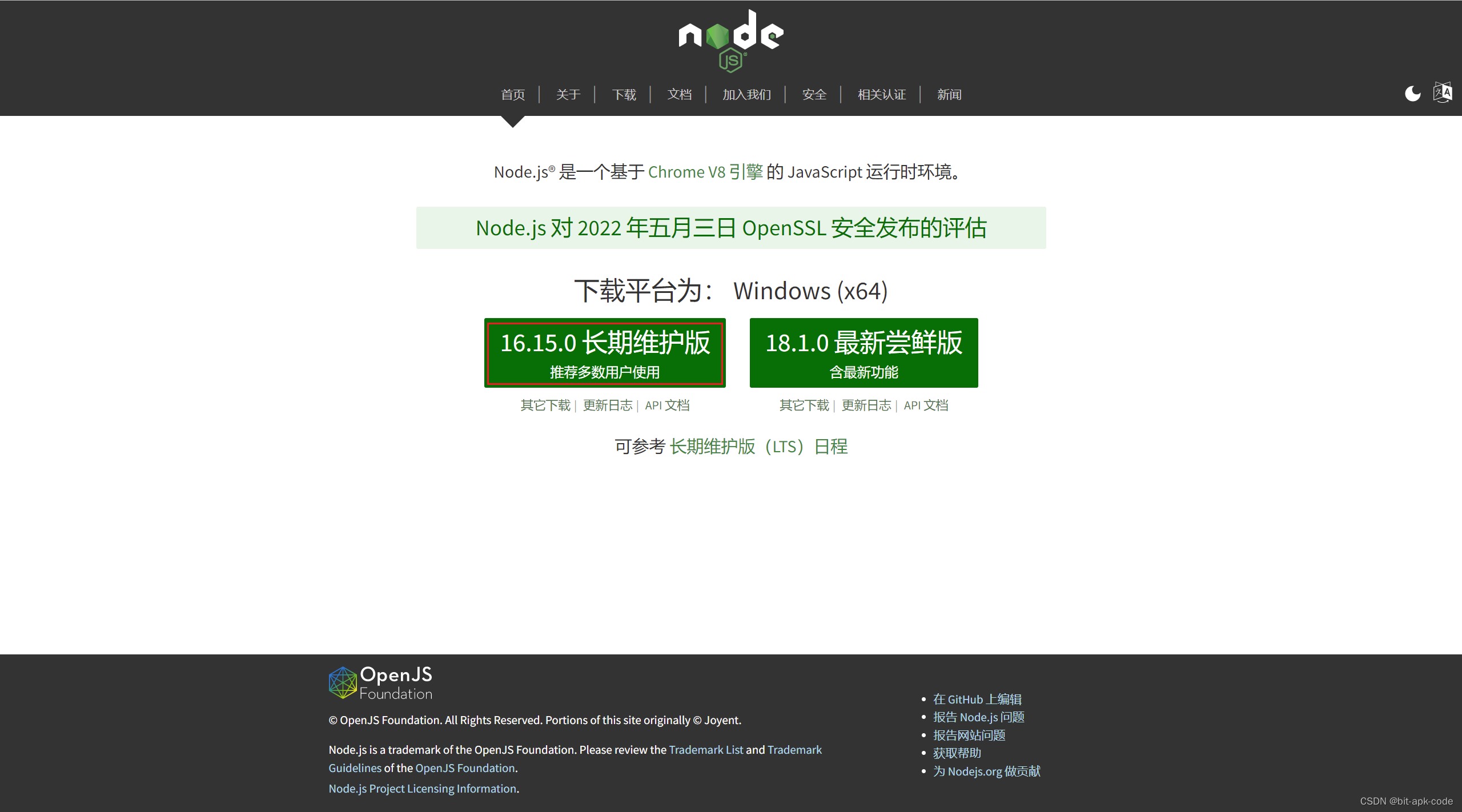Screen dimensions: 1462x812
Task: Visit the OpenJS Foundation footer text link
Action: (x=465, y=768)
